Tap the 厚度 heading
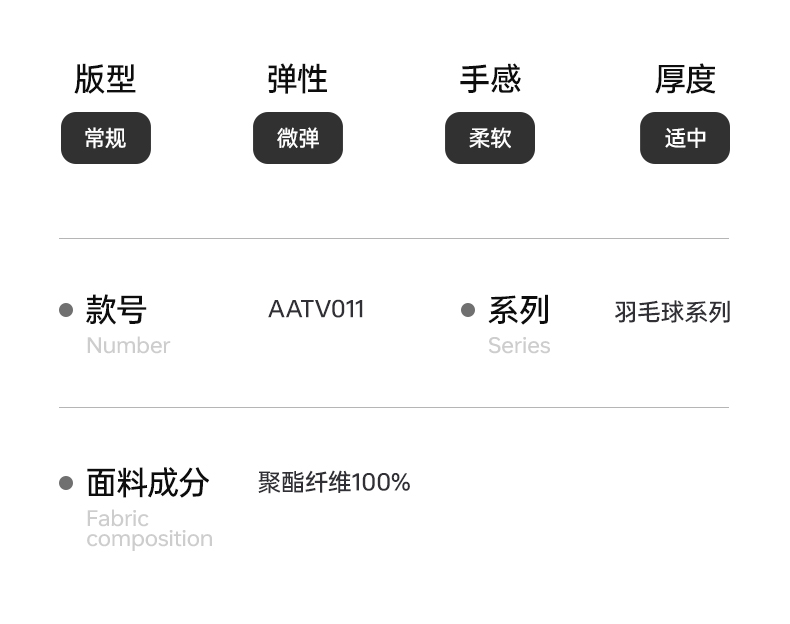 pos(685,79)
